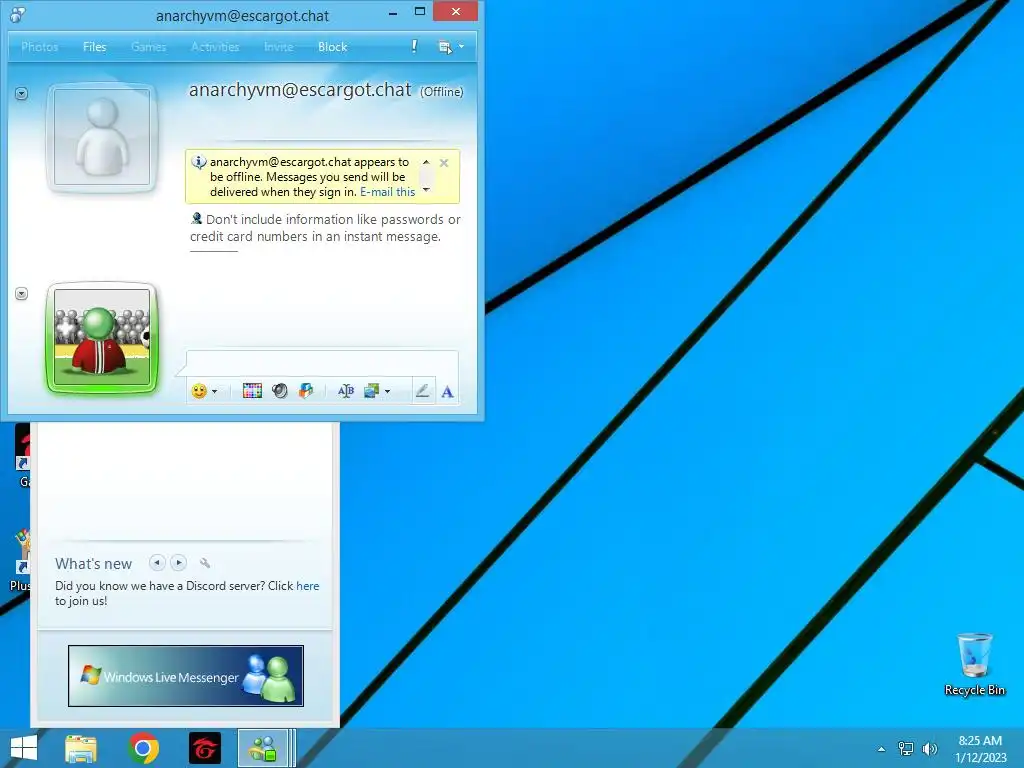Image resolution: width=1024 pixels, height=768 pixels.
Task: Open Garena from the taskbar
Action: (205, 748)
